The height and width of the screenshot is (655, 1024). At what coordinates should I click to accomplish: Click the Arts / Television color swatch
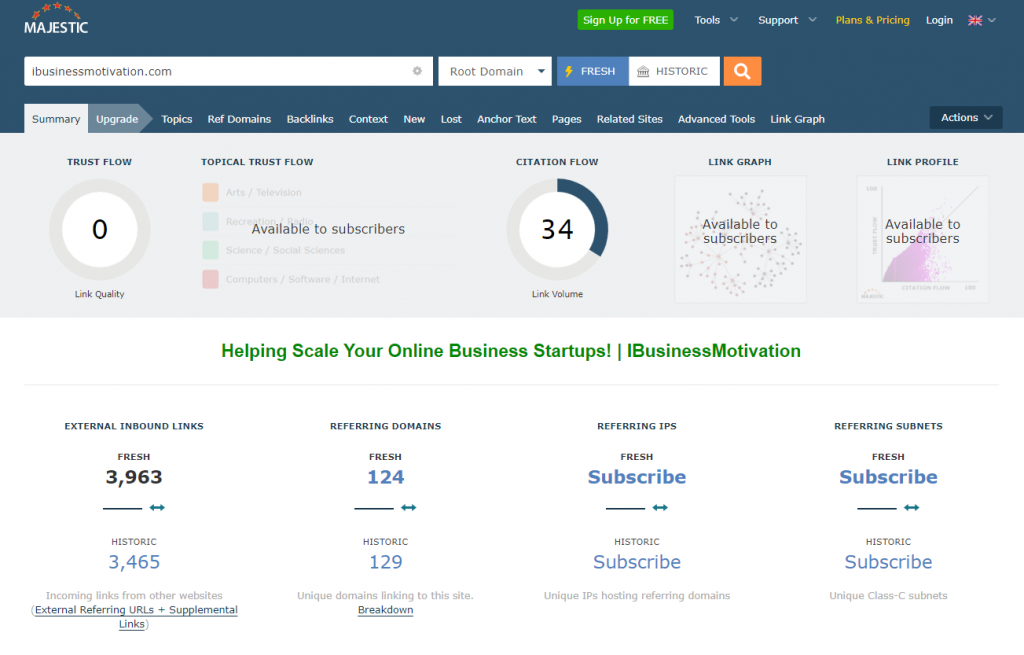click(210, 192)
